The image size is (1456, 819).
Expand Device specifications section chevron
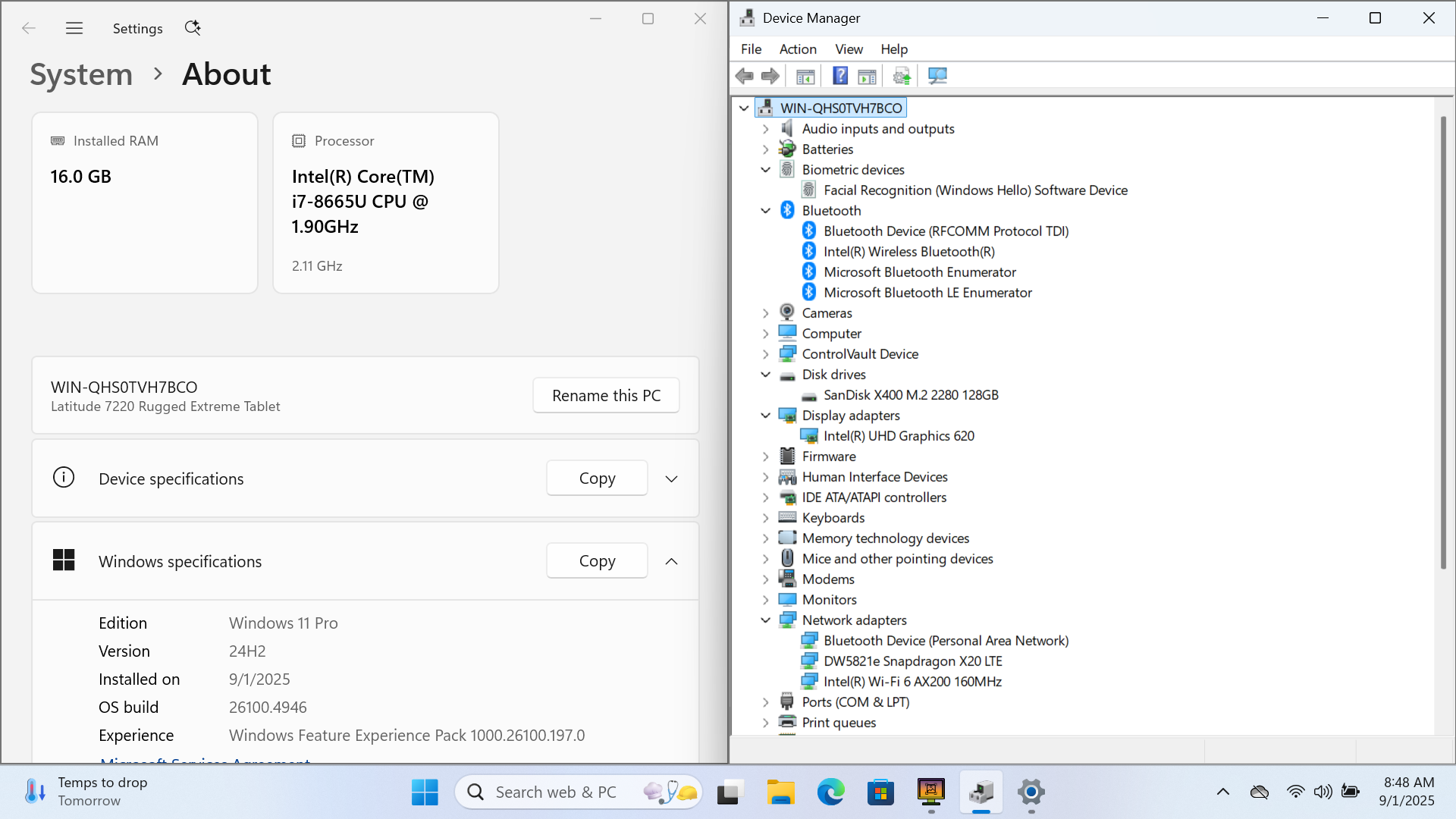671,479
